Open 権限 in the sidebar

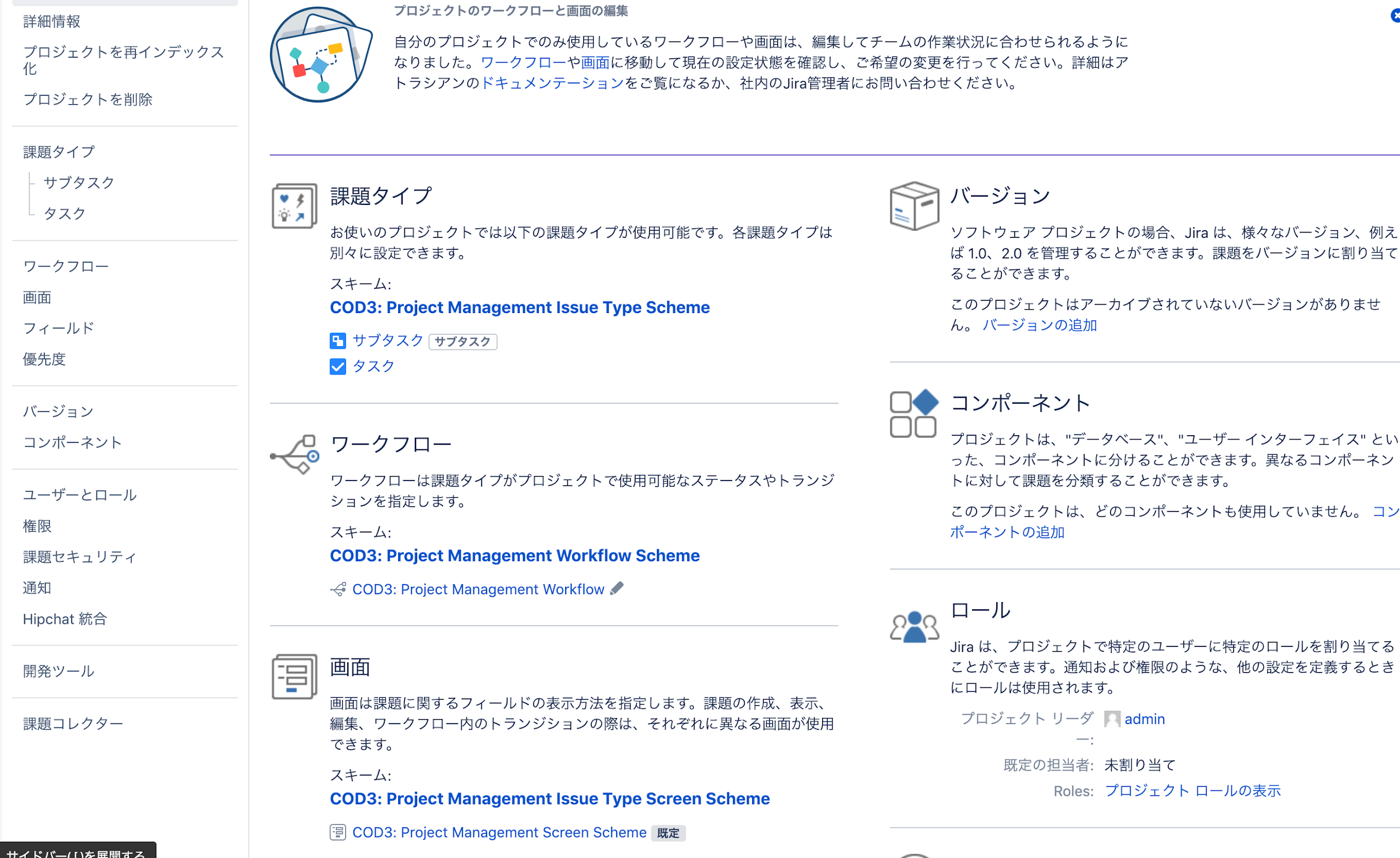click(x=37, y=526)
